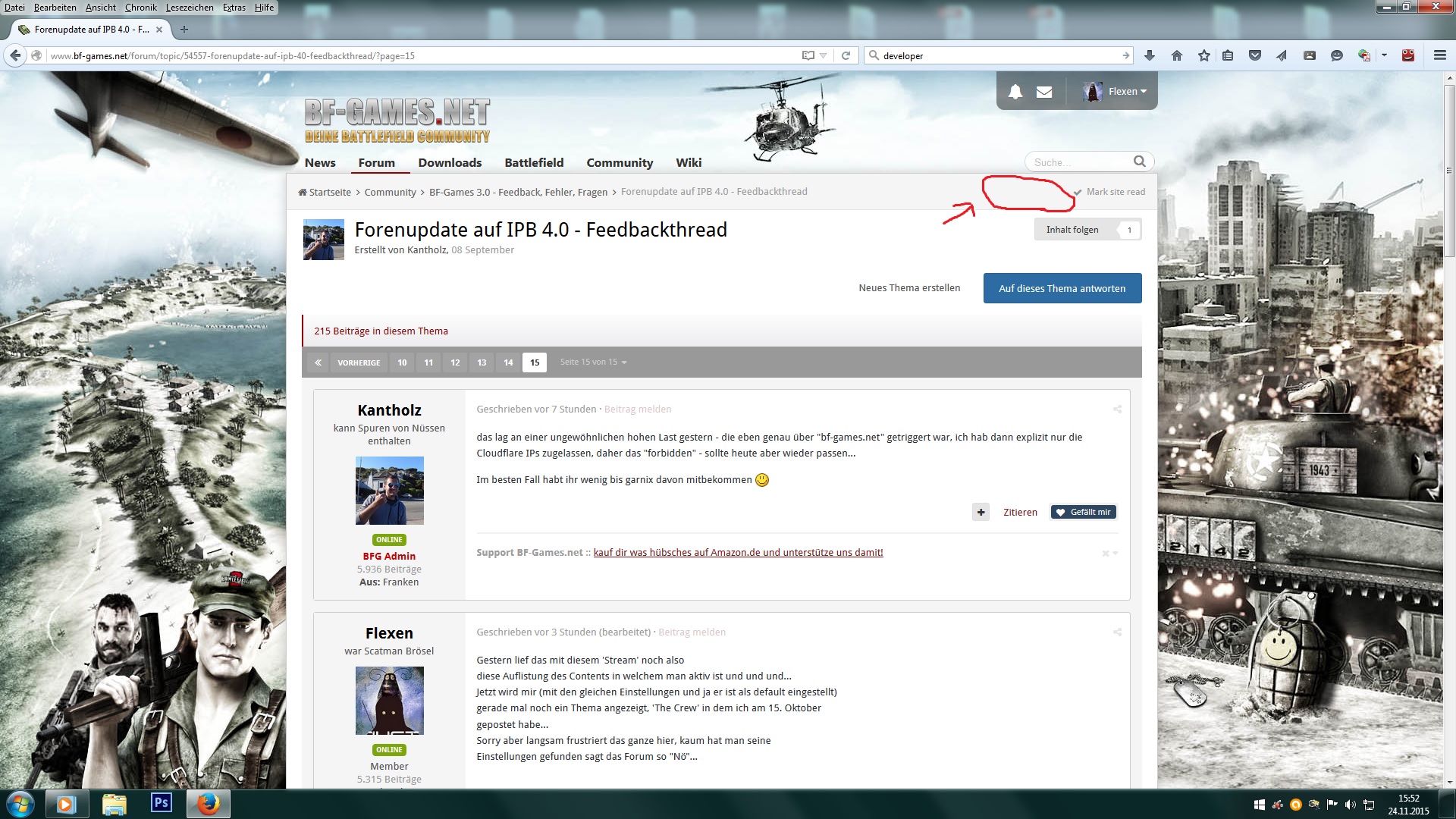Reload the page with the refresh icon
Screen dimensions: 1456x819
(x=846, y=55)
